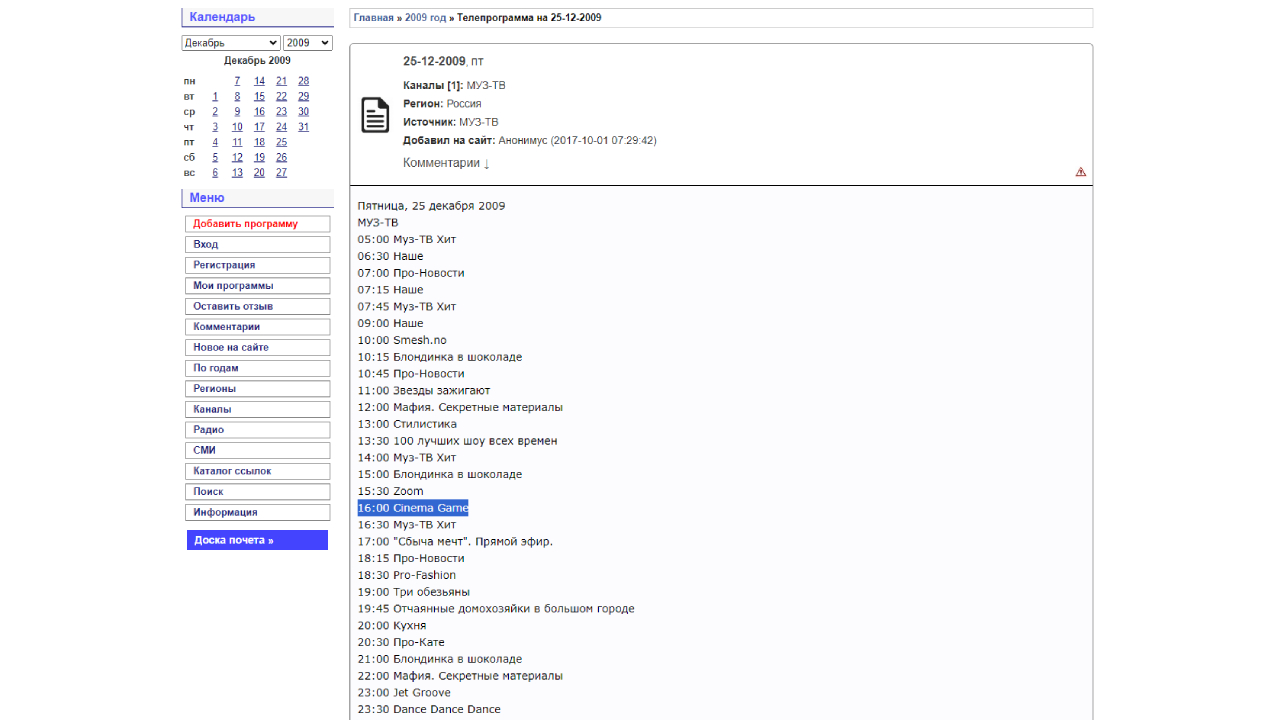Click the 23:30 Dance Dance Dance listing
Screen dimensions: 1280x720
coord(429,709)
